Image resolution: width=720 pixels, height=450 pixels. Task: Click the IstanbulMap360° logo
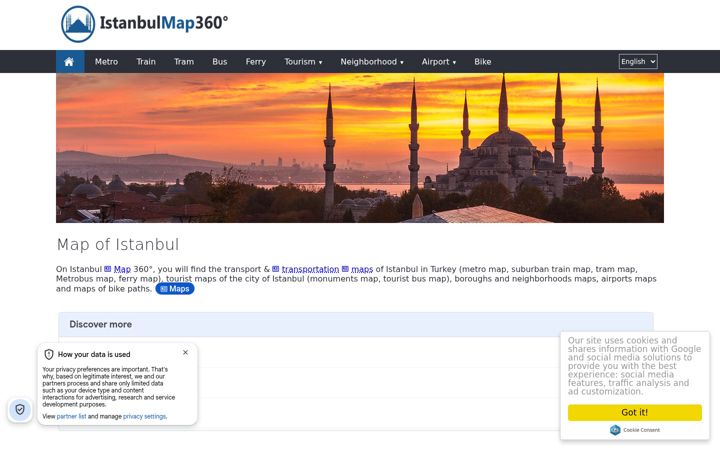145,24
